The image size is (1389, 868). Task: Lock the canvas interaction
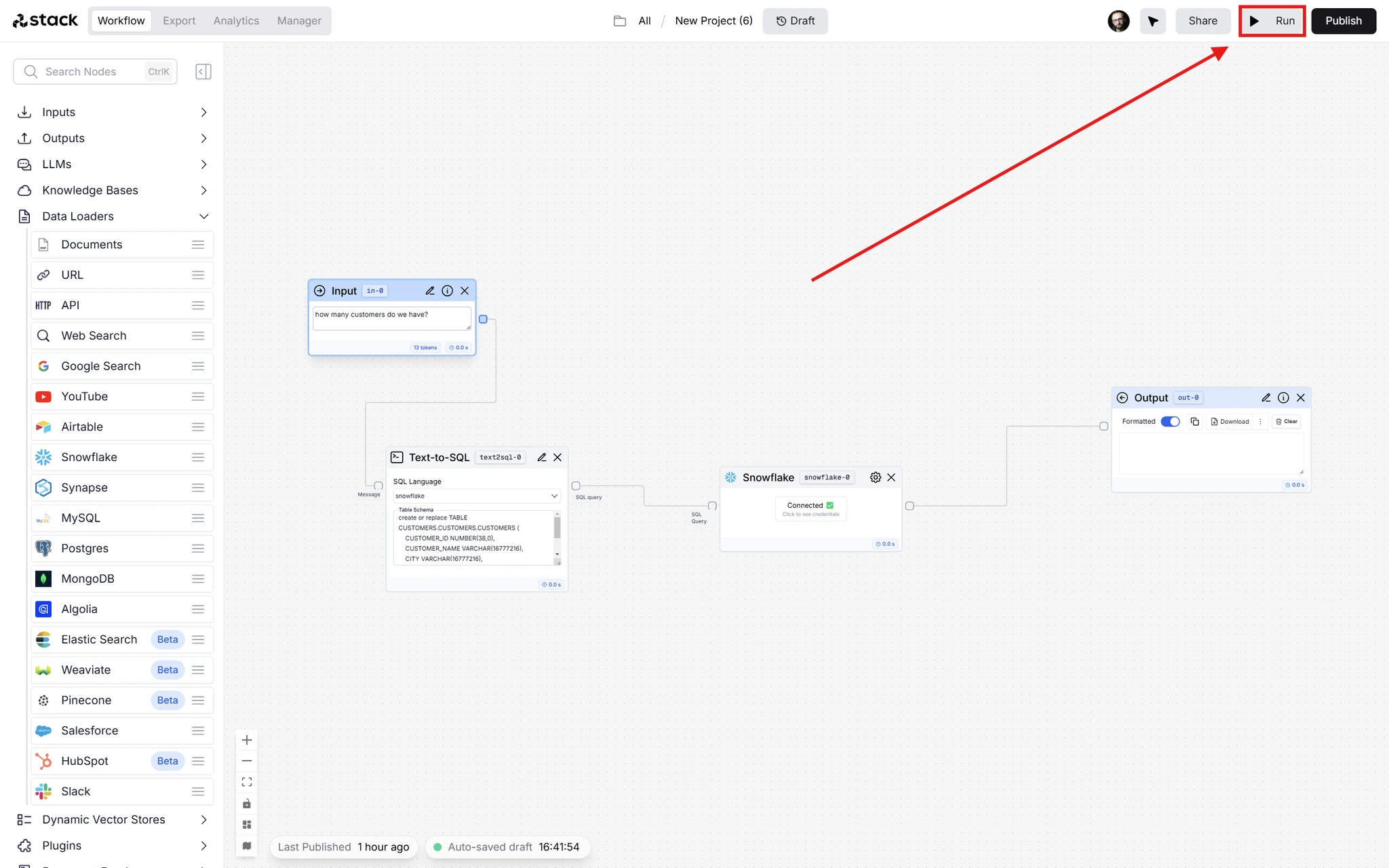(x=247, y=804)
